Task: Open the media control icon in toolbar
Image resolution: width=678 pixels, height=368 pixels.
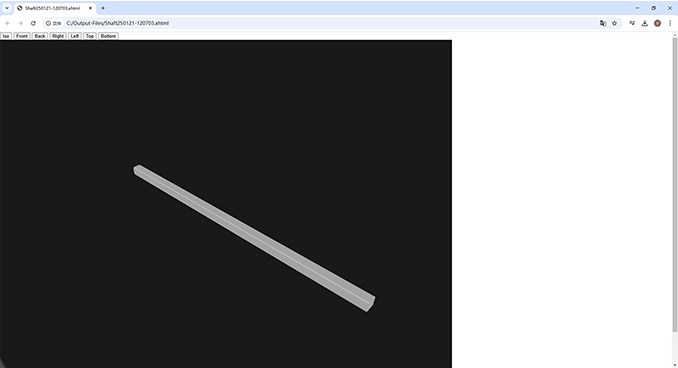Action: [632, 23]
